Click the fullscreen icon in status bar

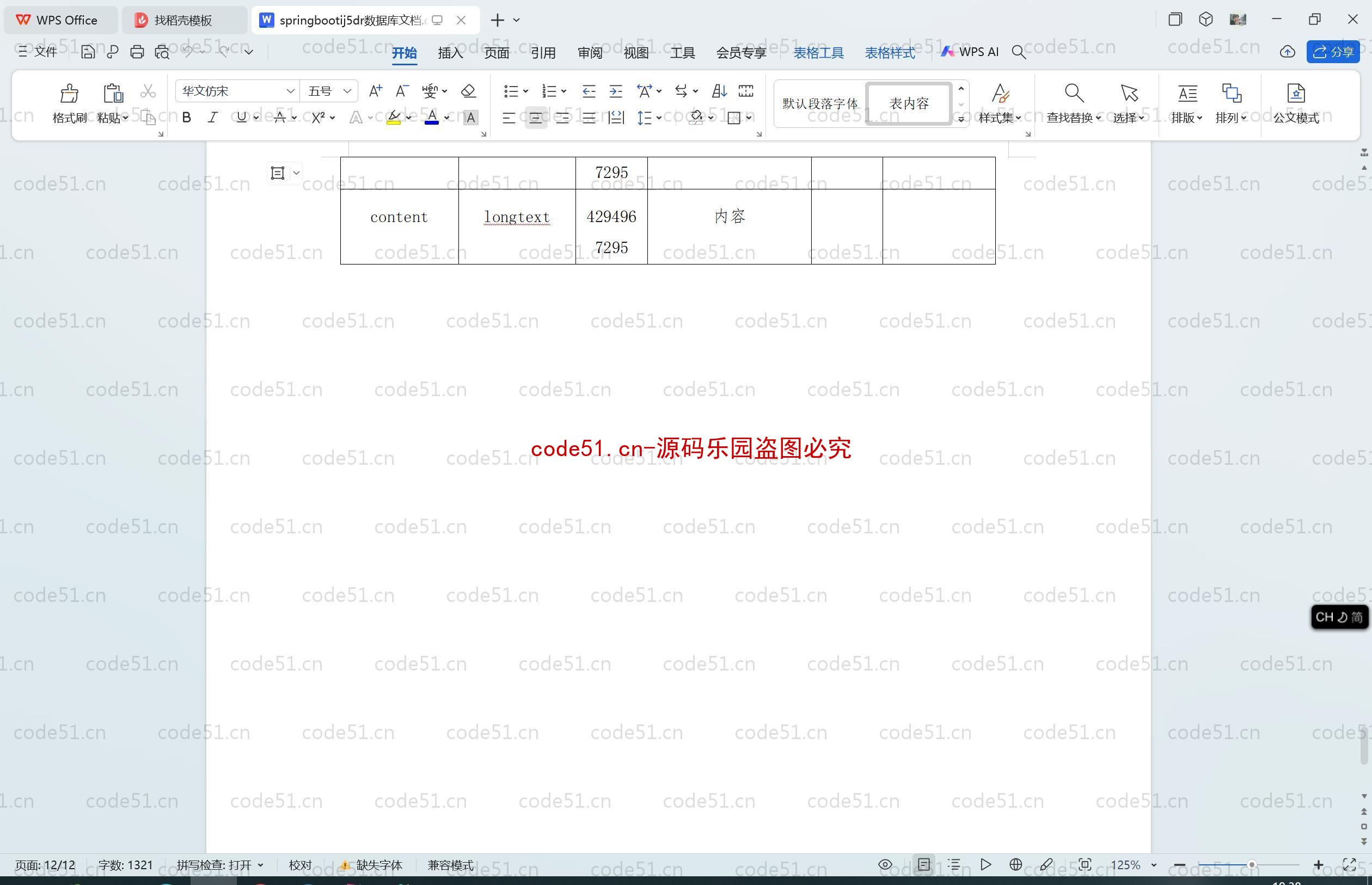[x=1349, y=864]
